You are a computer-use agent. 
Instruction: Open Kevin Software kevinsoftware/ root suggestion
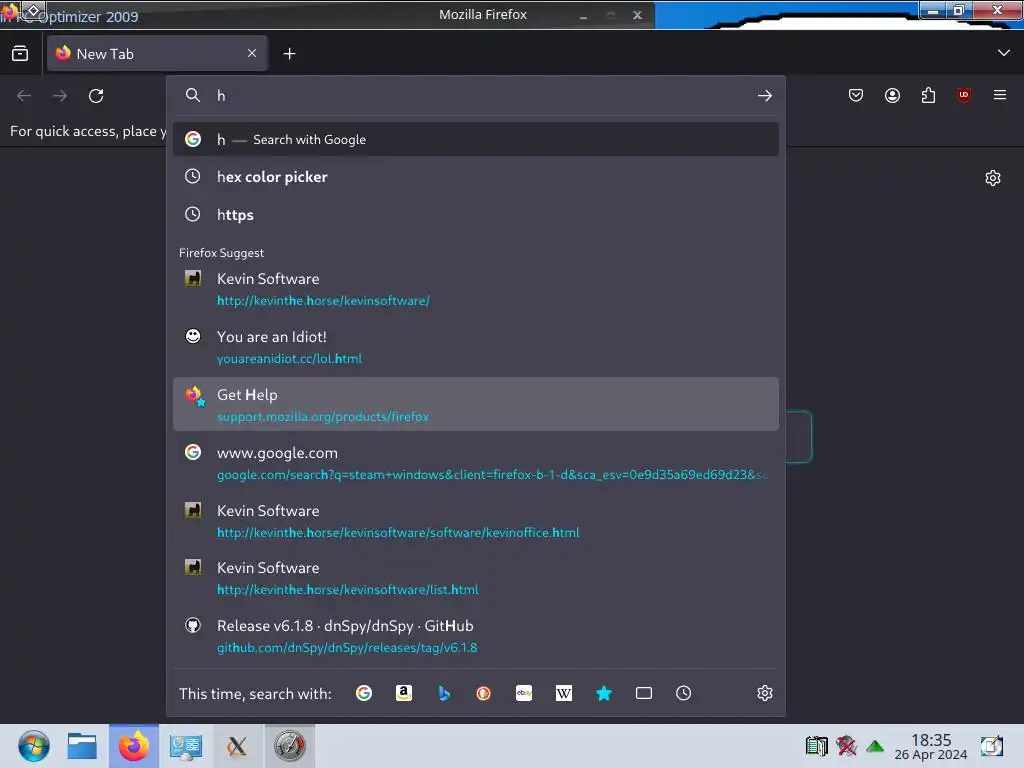point(475,289)
